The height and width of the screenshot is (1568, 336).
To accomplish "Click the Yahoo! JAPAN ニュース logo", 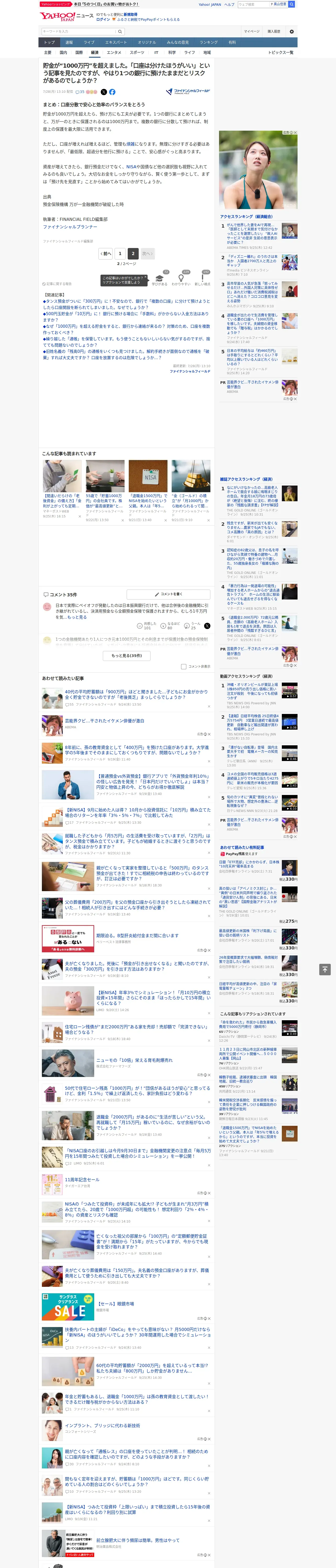I will click(66, 16).
